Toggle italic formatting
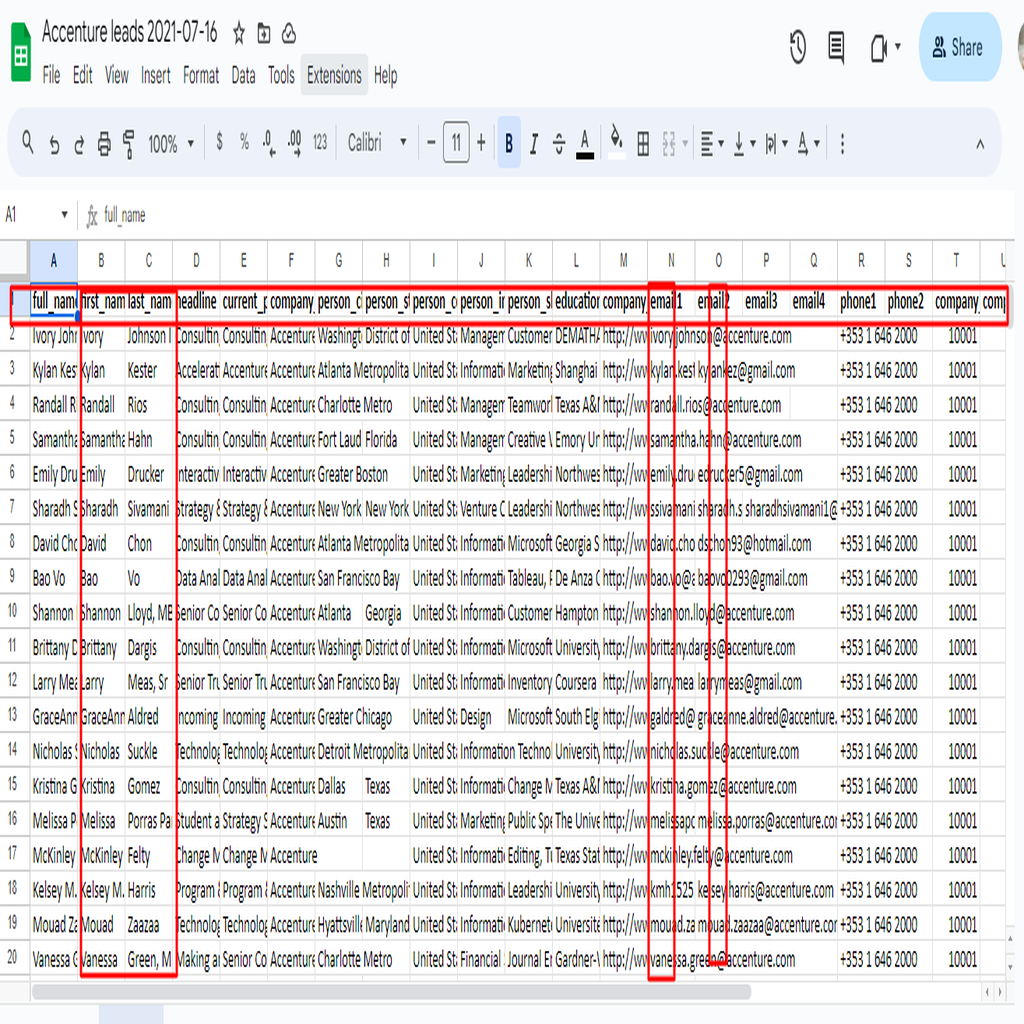The height and width of the screenshot is (1024, 1024). (534, 143)
